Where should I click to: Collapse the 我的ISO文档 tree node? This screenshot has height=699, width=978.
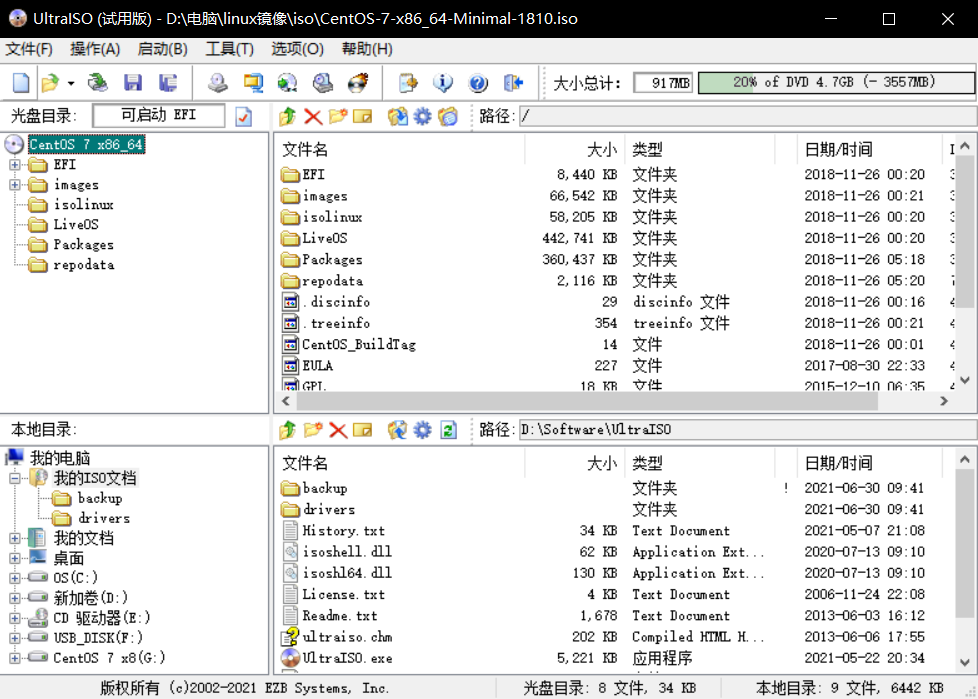click(x=15, y=478)
